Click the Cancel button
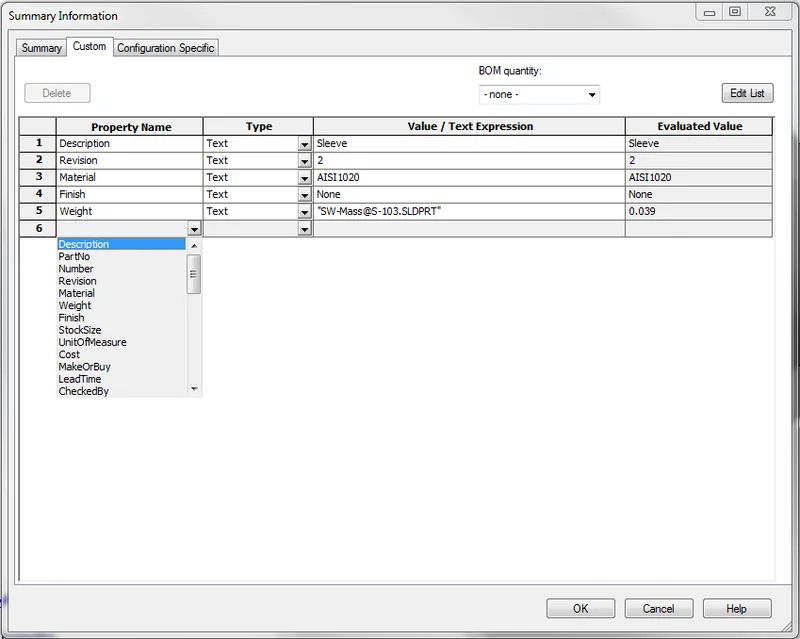800x639 pixels. click(659, 608)
